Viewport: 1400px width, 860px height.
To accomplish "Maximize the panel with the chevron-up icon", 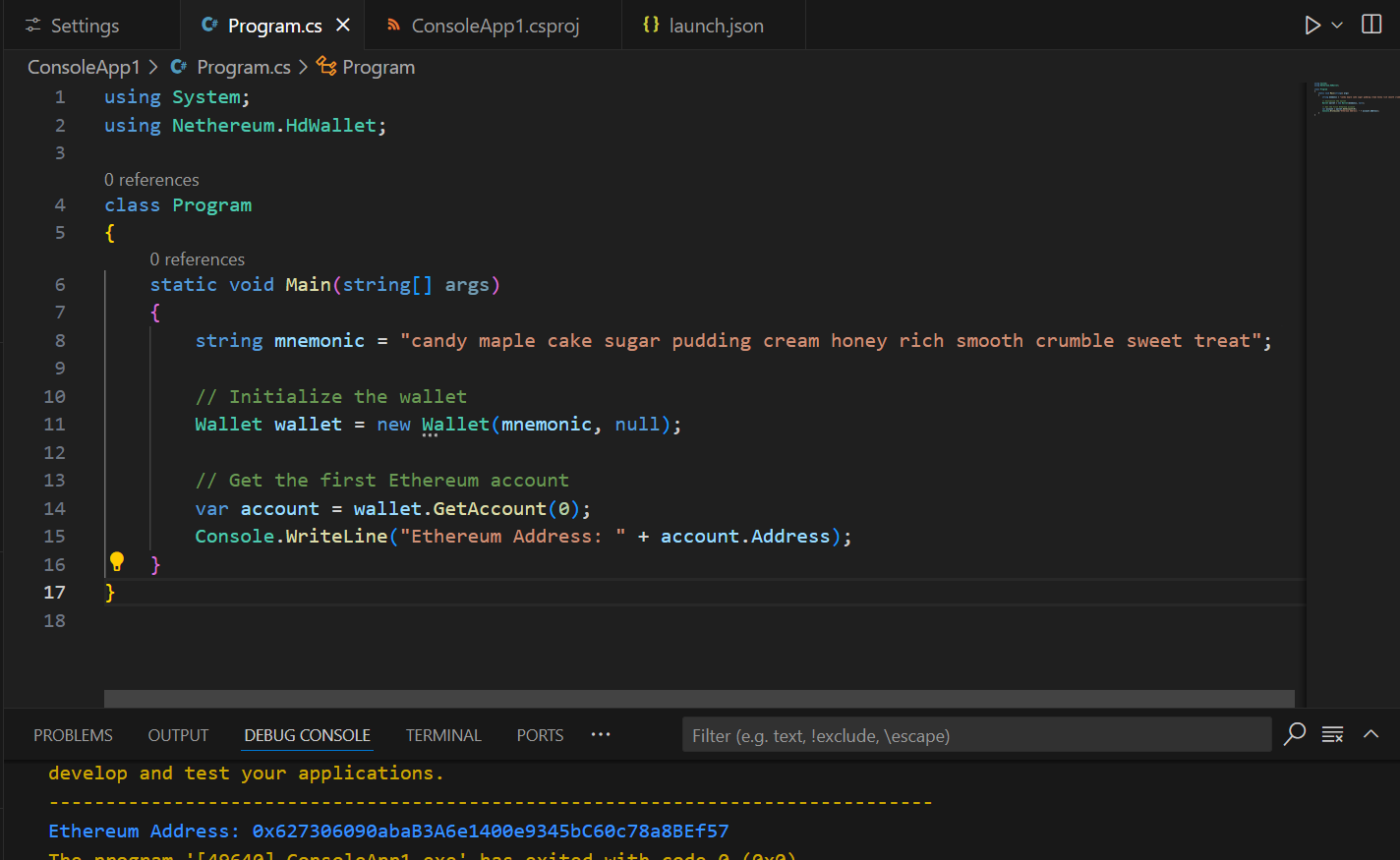I will click(1371, 734).
